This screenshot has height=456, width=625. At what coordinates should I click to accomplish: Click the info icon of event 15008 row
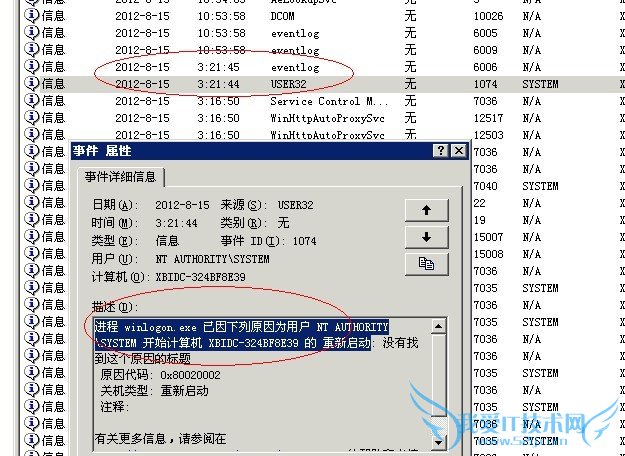31,254
